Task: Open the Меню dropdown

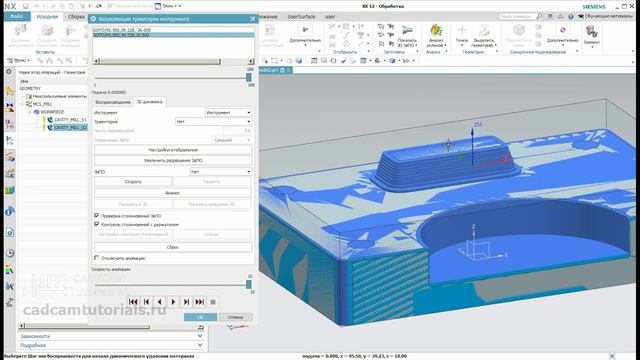Action: coord(19,60)
